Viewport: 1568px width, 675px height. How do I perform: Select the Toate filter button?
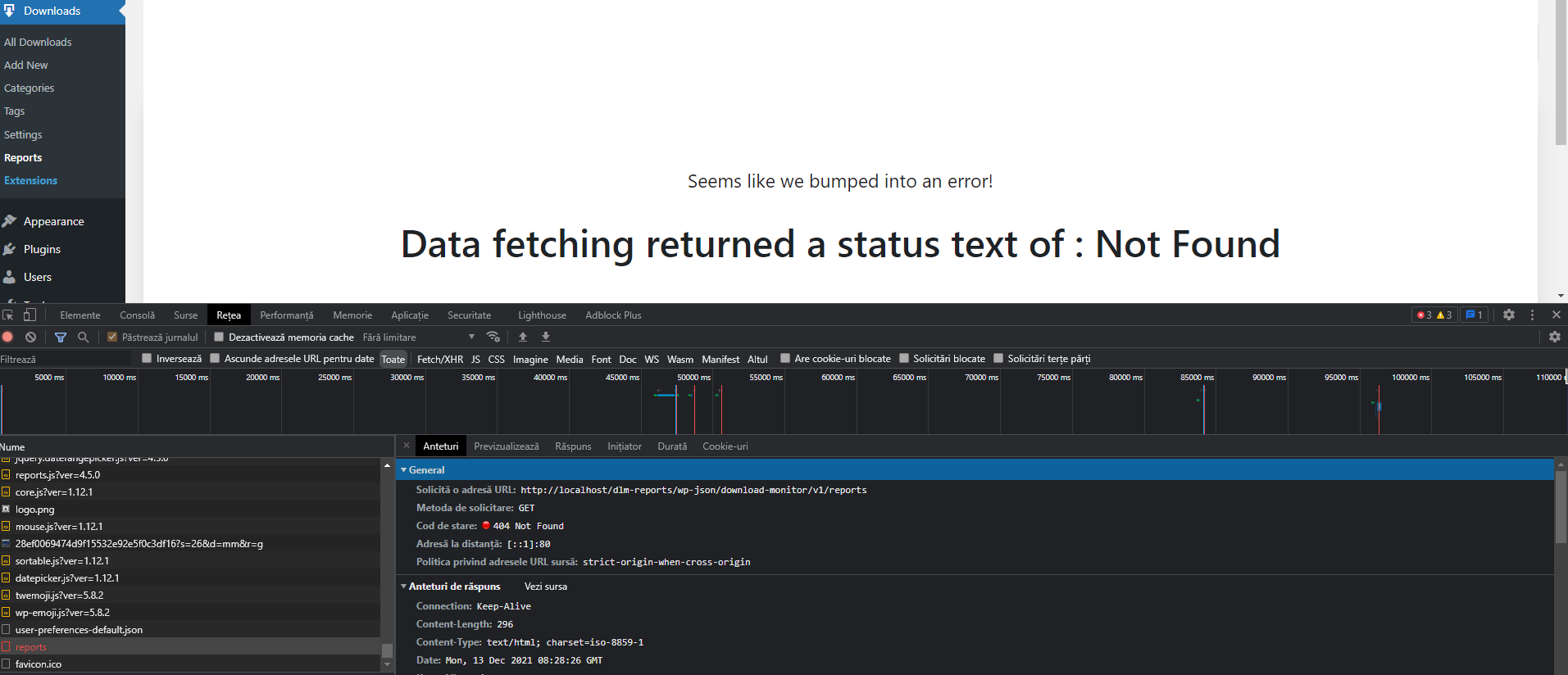393,359
